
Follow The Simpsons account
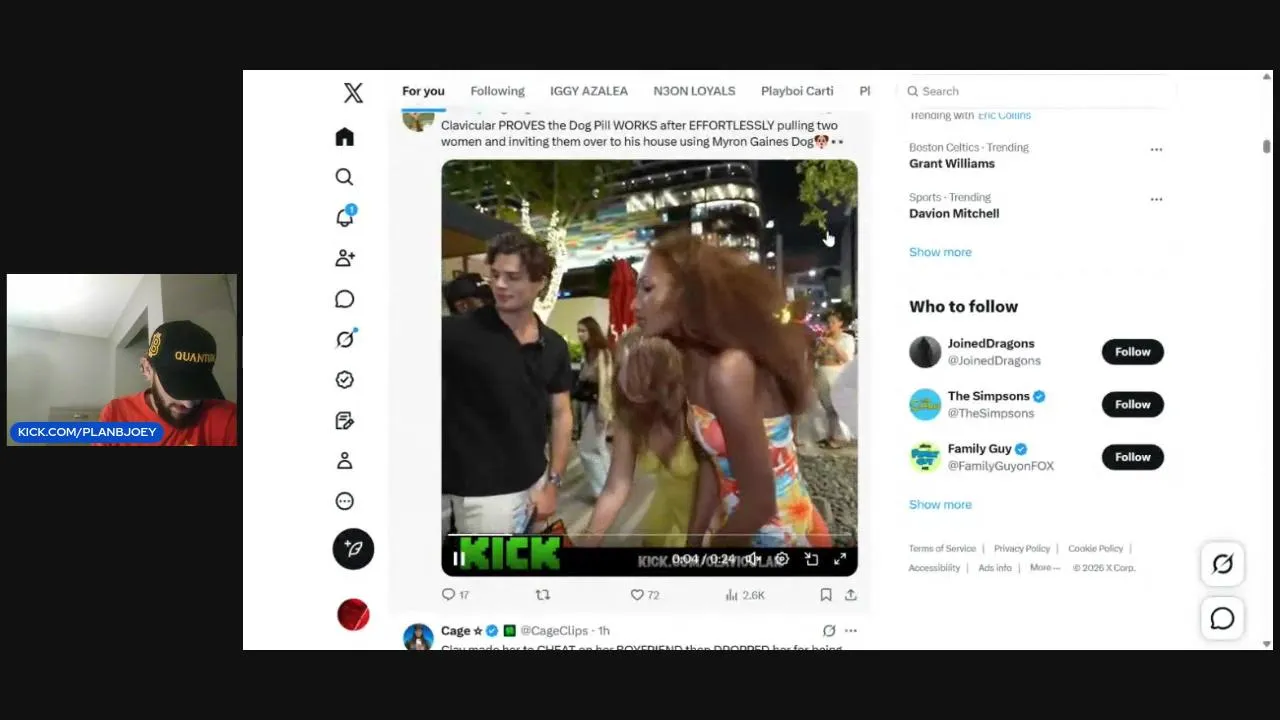(1133, 405)
